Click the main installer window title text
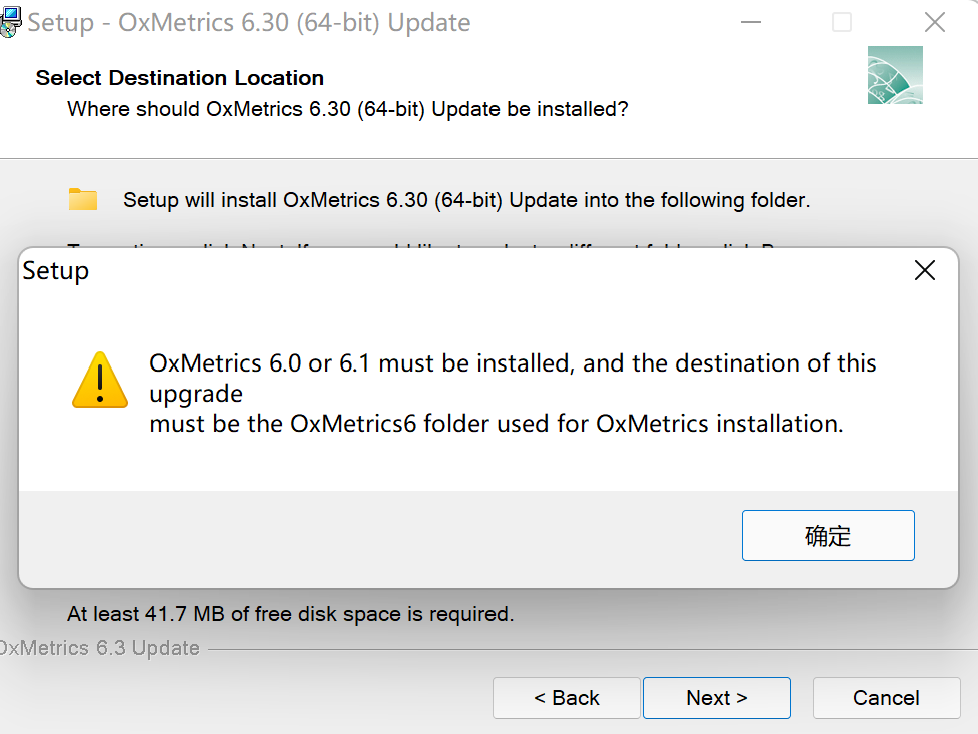 249,23
